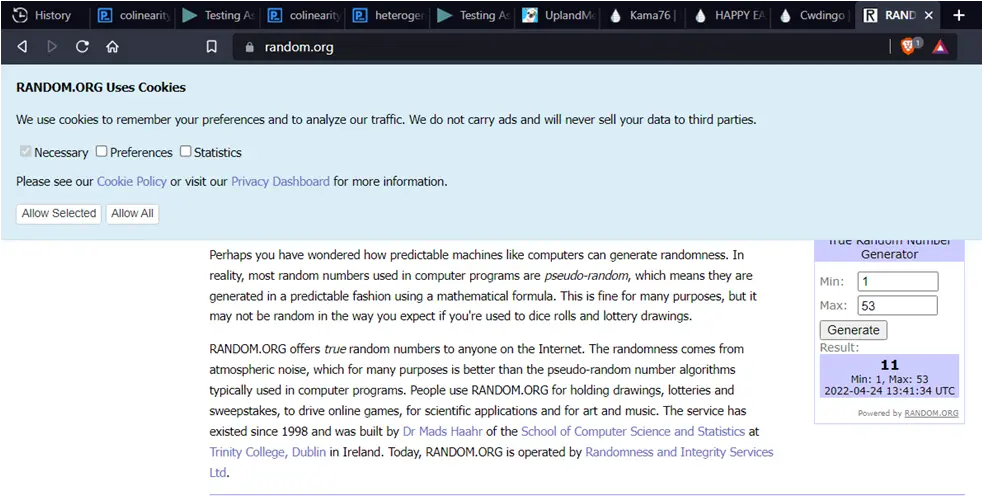Viewport: 983px width, 502px height.
Task: Open the Cwdingo tab
Action: [814, 16]
